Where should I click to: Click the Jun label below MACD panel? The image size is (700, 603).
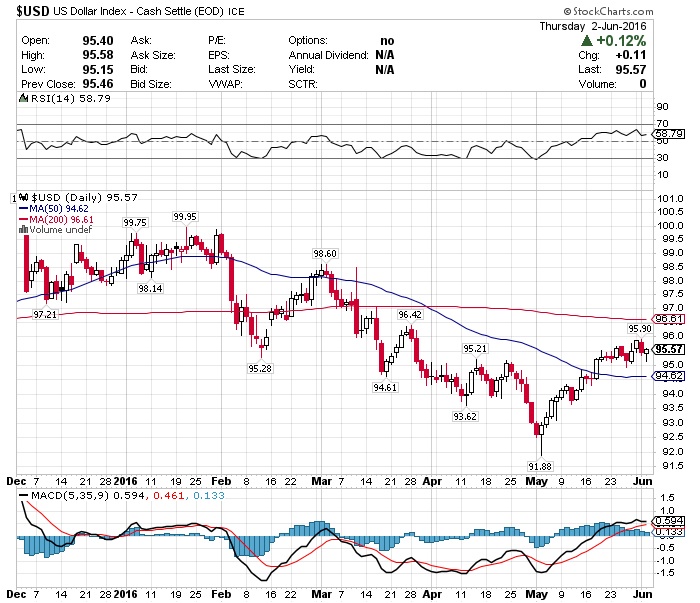point(642,594)
